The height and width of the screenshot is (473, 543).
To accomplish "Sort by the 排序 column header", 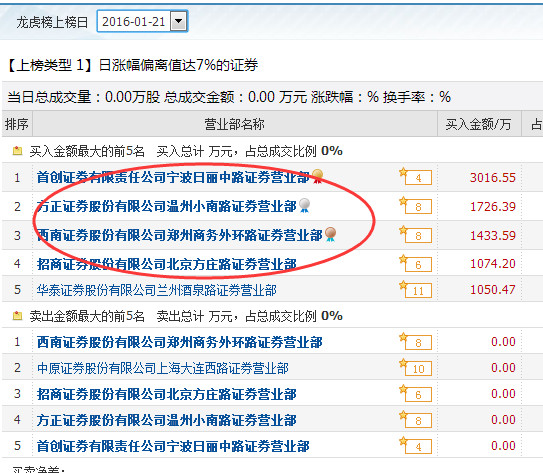I will pos(17,124).
